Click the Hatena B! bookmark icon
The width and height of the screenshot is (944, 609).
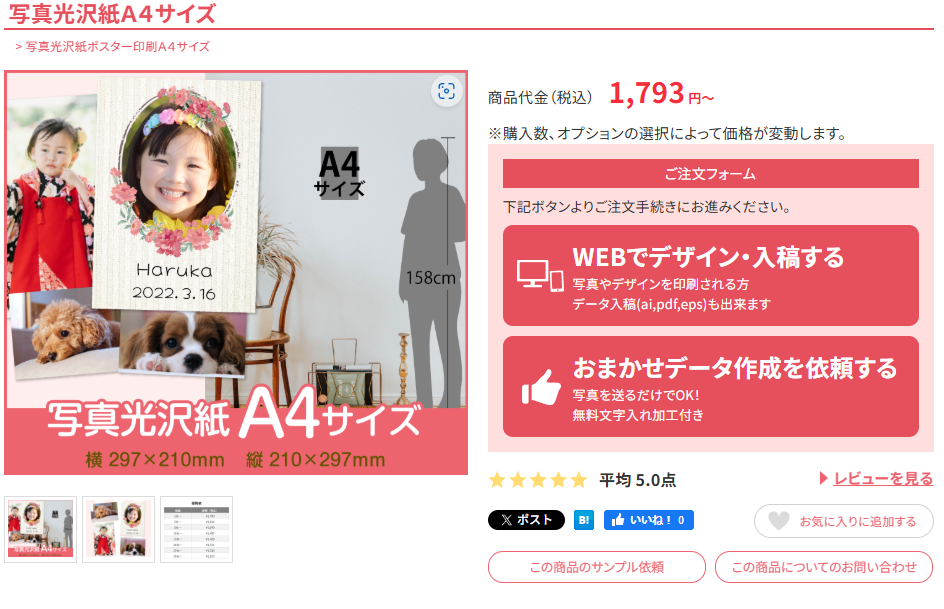click(583, 520)
